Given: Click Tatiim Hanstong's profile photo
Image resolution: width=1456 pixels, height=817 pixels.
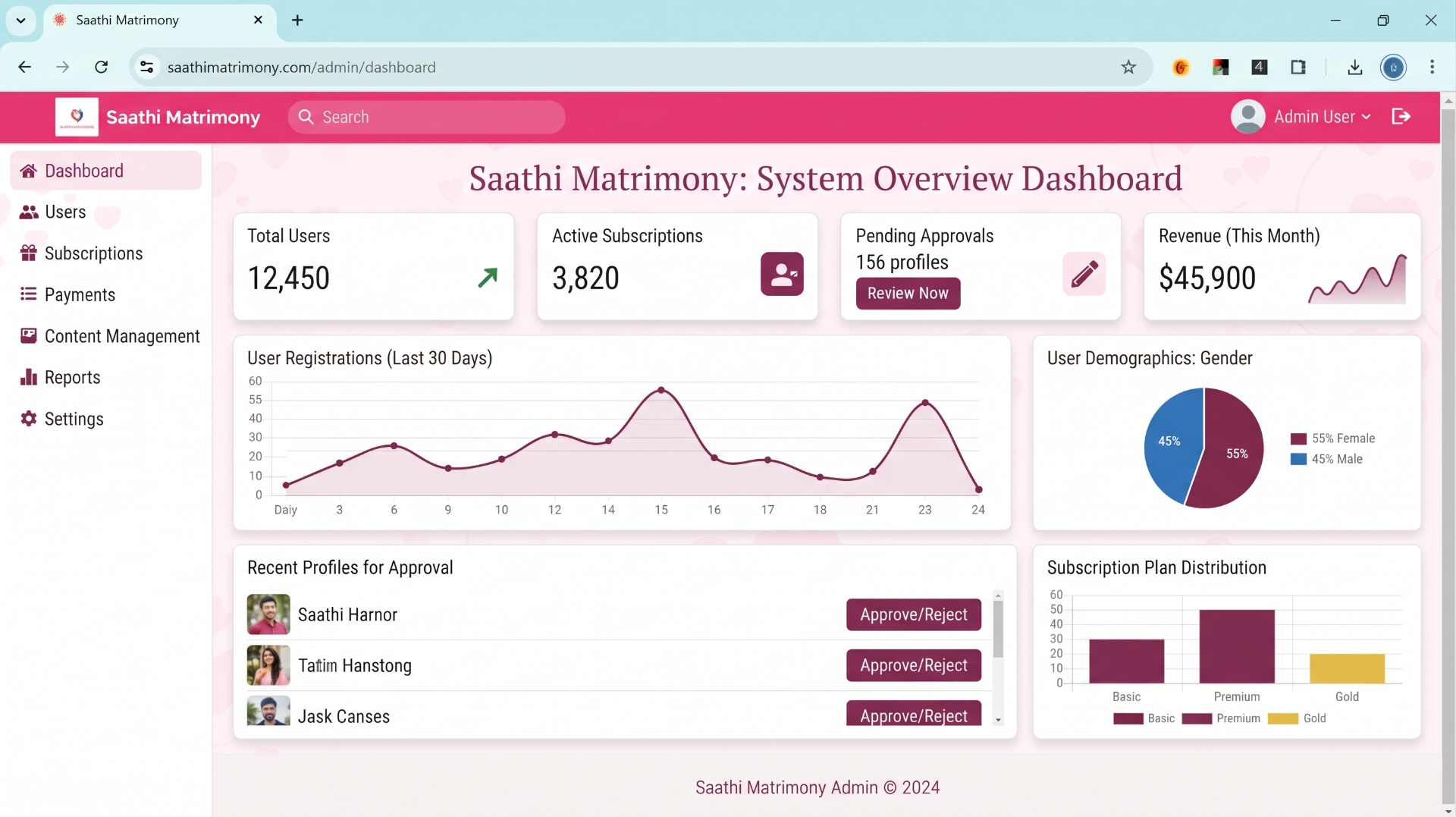Looking at the screenshot, I should coord(268,665).
